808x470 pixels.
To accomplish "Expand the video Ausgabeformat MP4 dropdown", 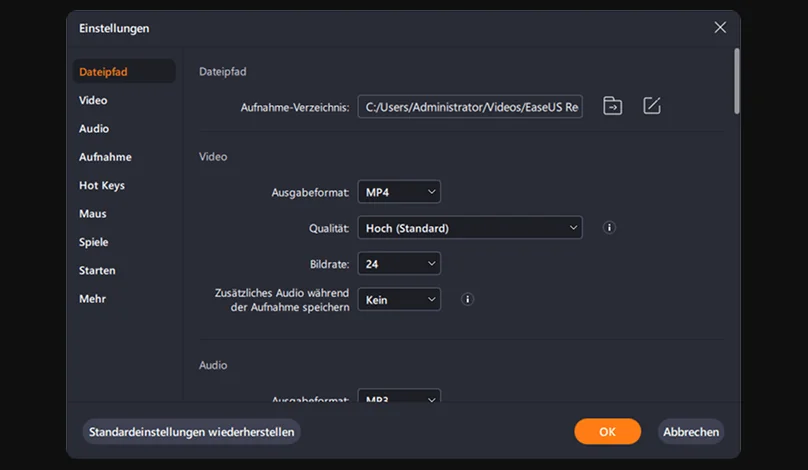I will (x=399, y=191).
